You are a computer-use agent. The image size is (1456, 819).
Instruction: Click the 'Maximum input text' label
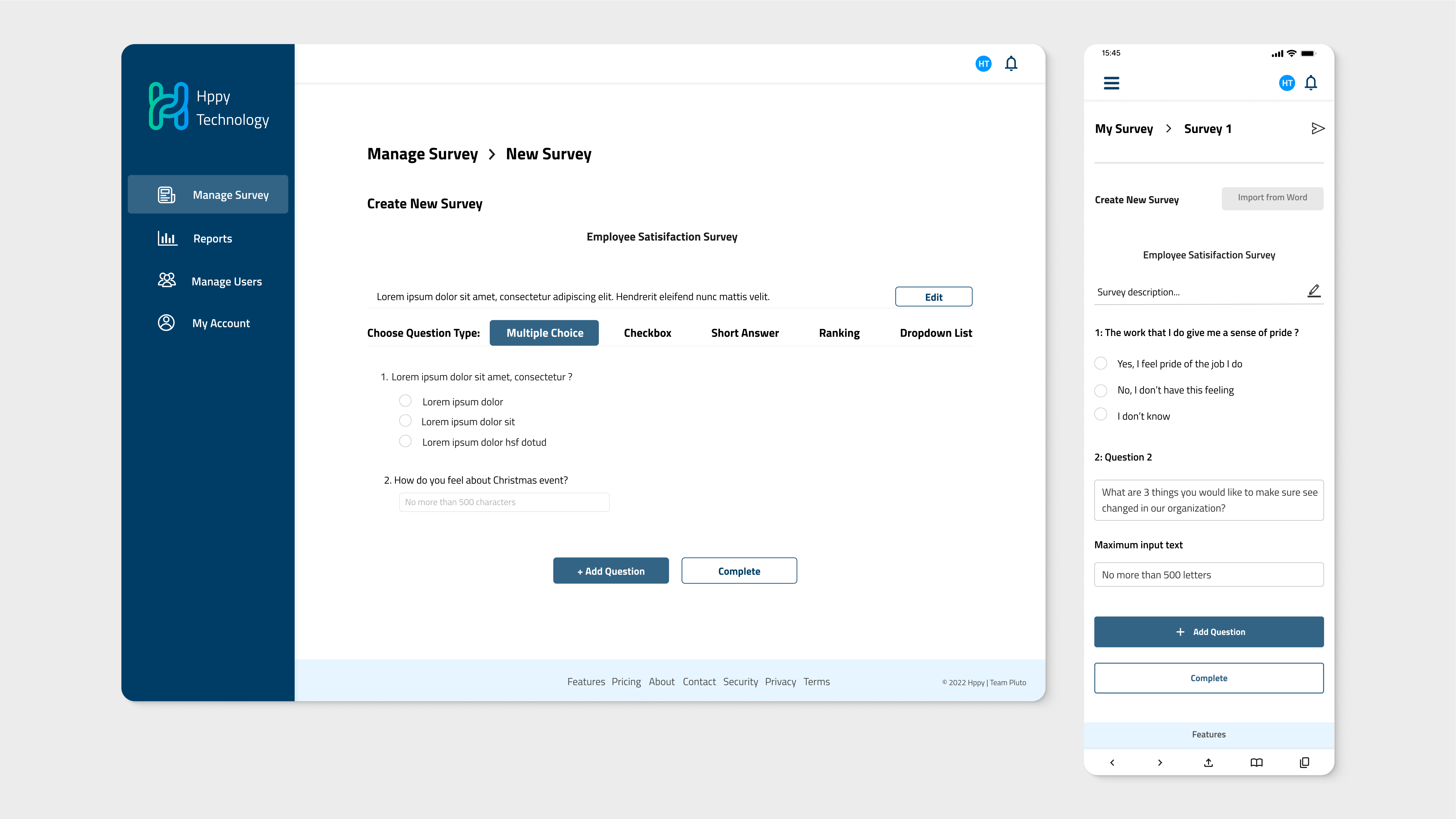[1138, 545]
